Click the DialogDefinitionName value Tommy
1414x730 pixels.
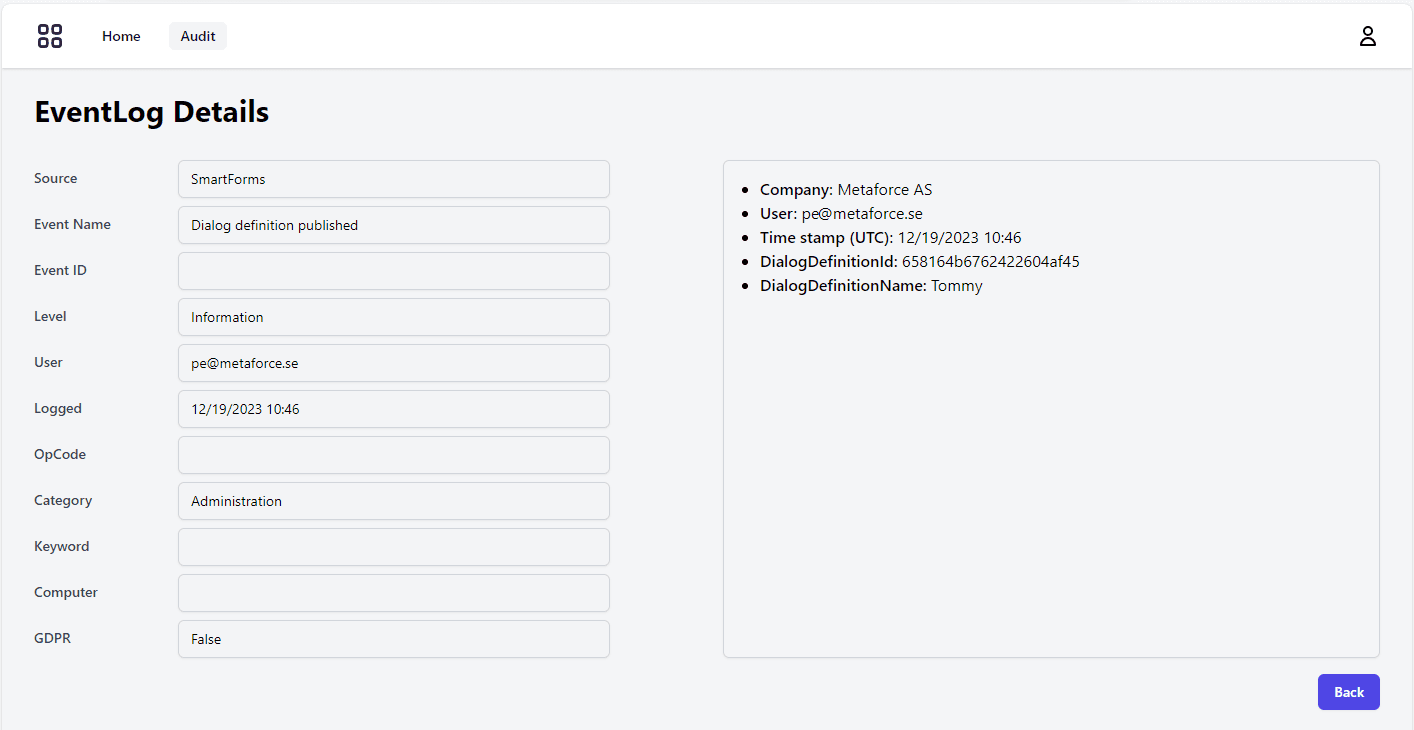957,285
